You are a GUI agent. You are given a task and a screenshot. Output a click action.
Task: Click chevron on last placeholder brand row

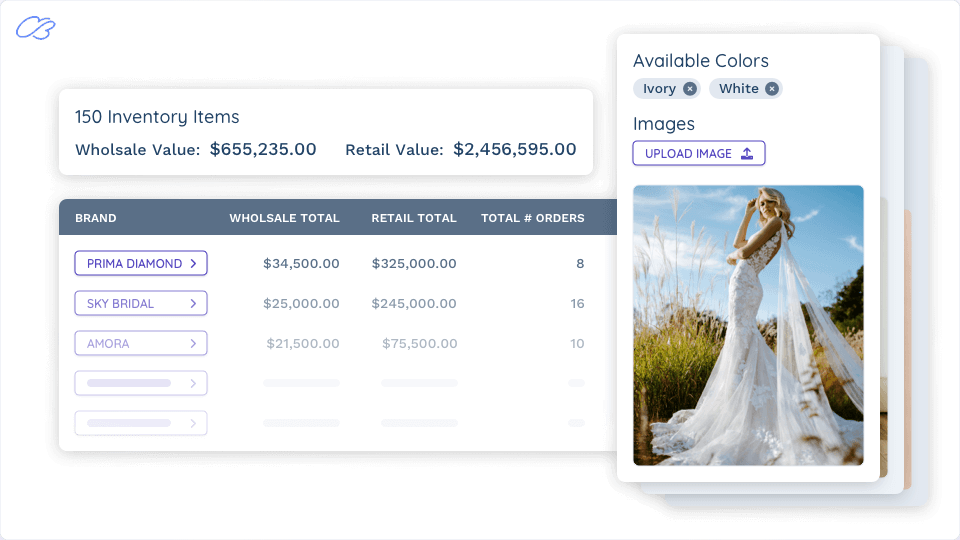[x=194, y=423]
